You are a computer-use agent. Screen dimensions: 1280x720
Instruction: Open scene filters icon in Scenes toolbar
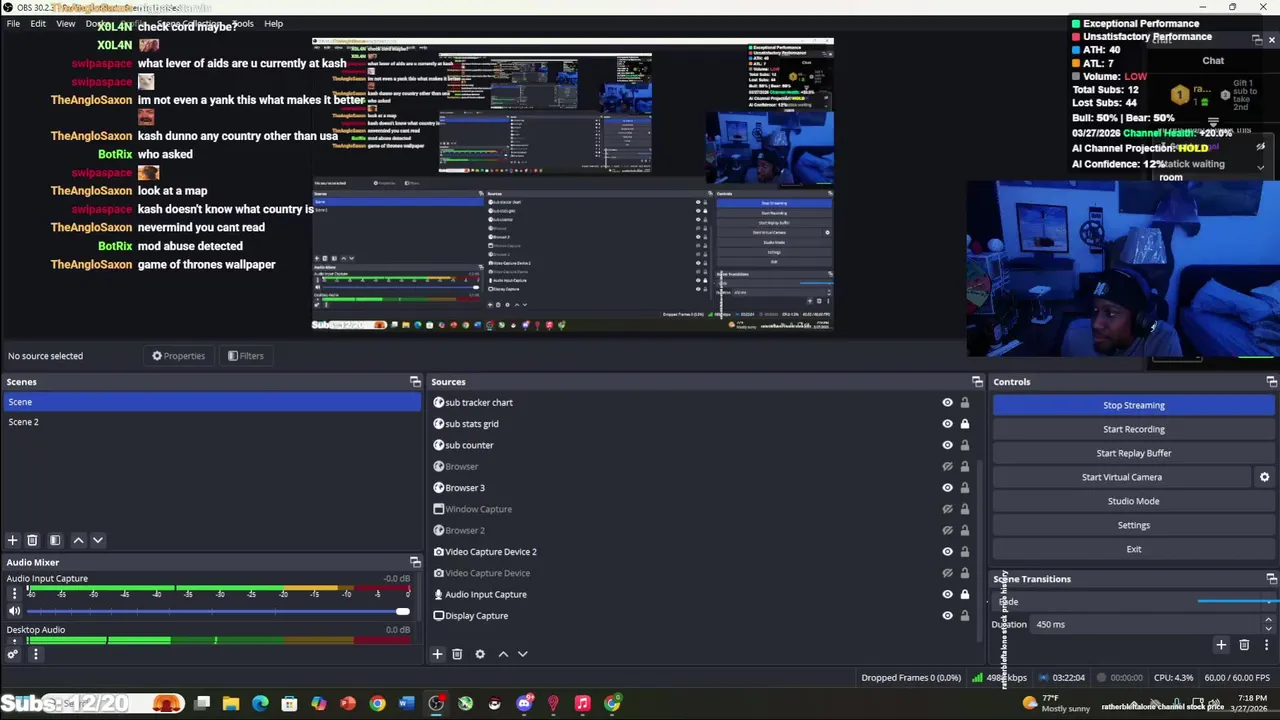[55, 540]
